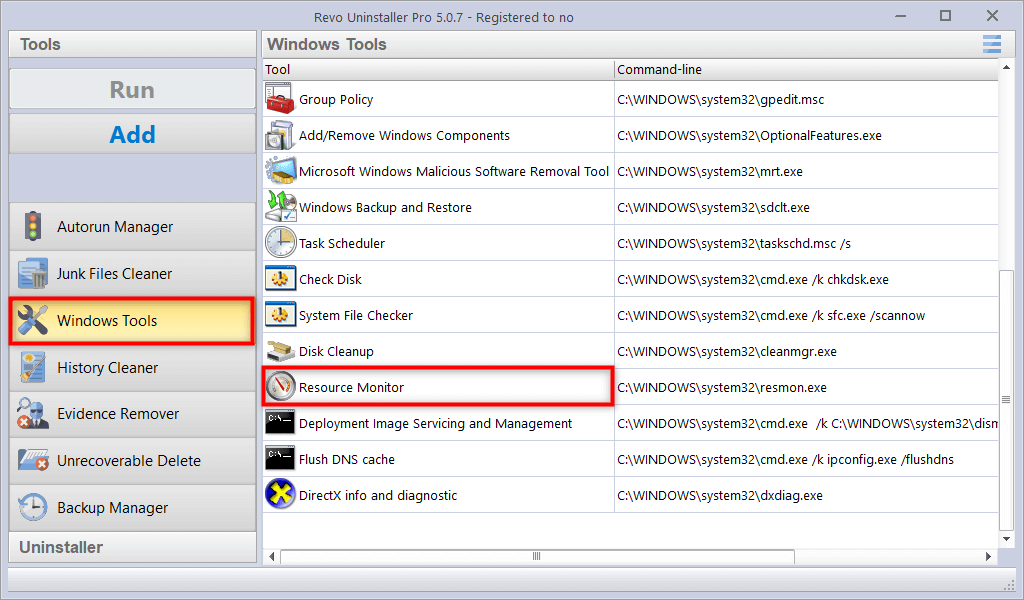Sort by the Tool column header
Screen dimensions: 1024x600
438,69
